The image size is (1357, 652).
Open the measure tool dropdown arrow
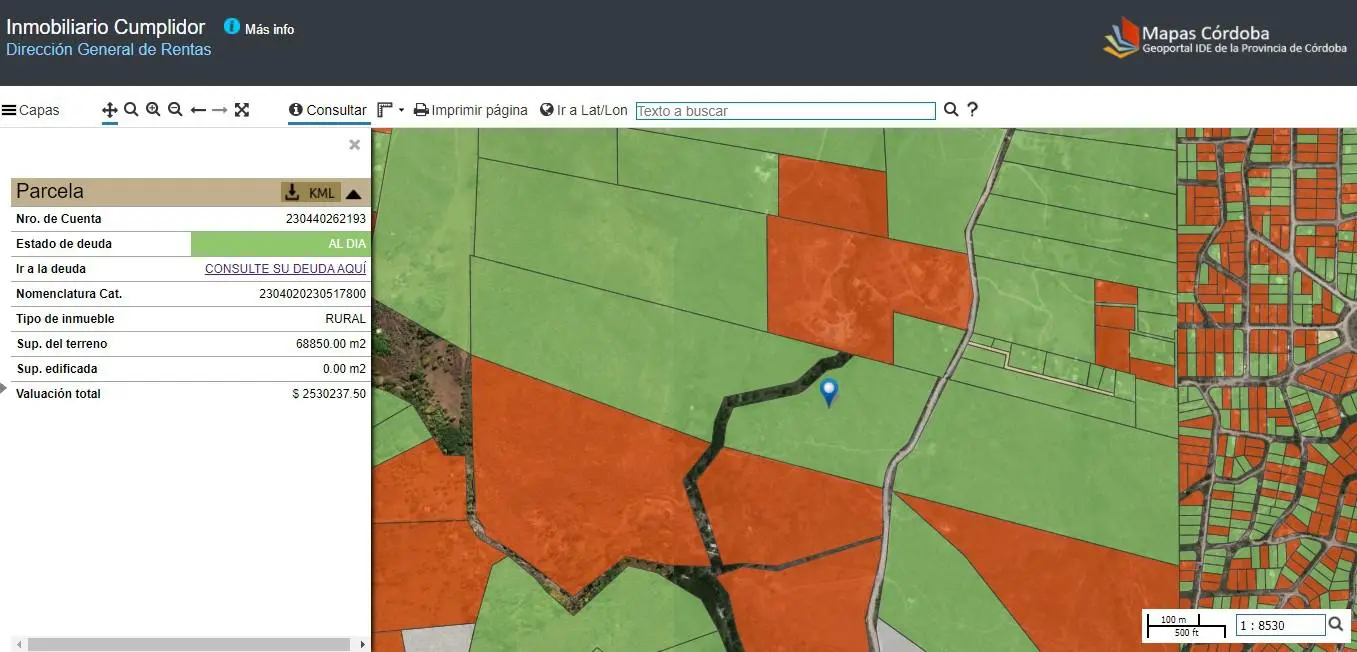click(401, 110)
